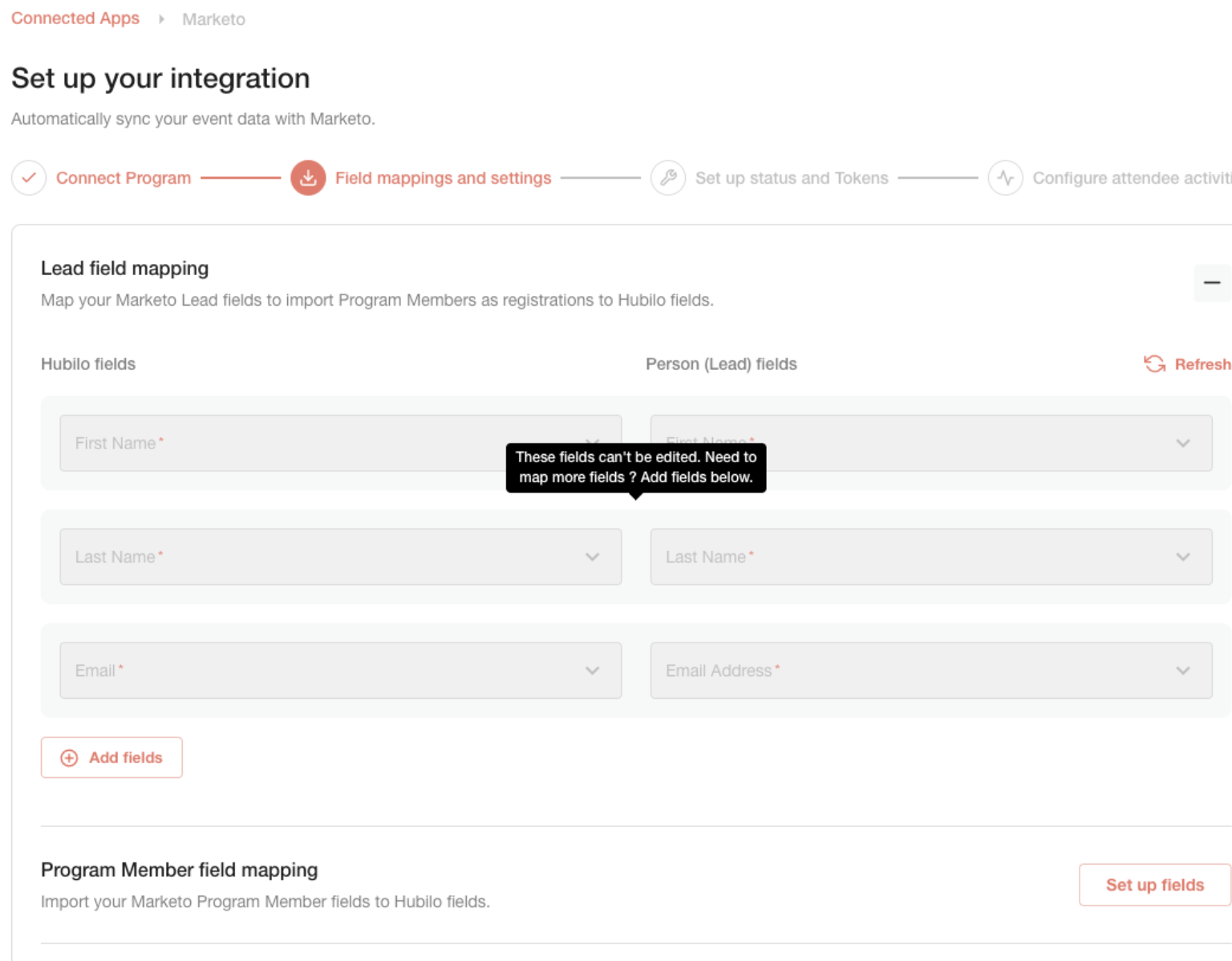Click the Connected Apps breadcrumb link
This screenshot has width=1232, height=961.
75,18
